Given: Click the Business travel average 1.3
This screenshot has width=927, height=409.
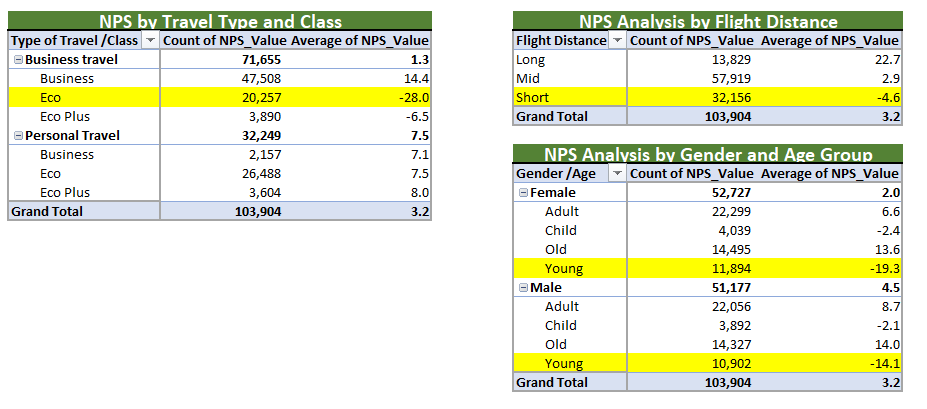Looking at the screenshot, I should (x=420, y=60).
